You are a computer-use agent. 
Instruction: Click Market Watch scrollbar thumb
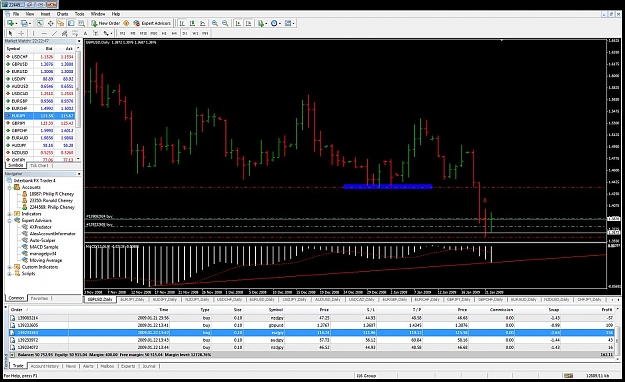click(x=79, y=89)
